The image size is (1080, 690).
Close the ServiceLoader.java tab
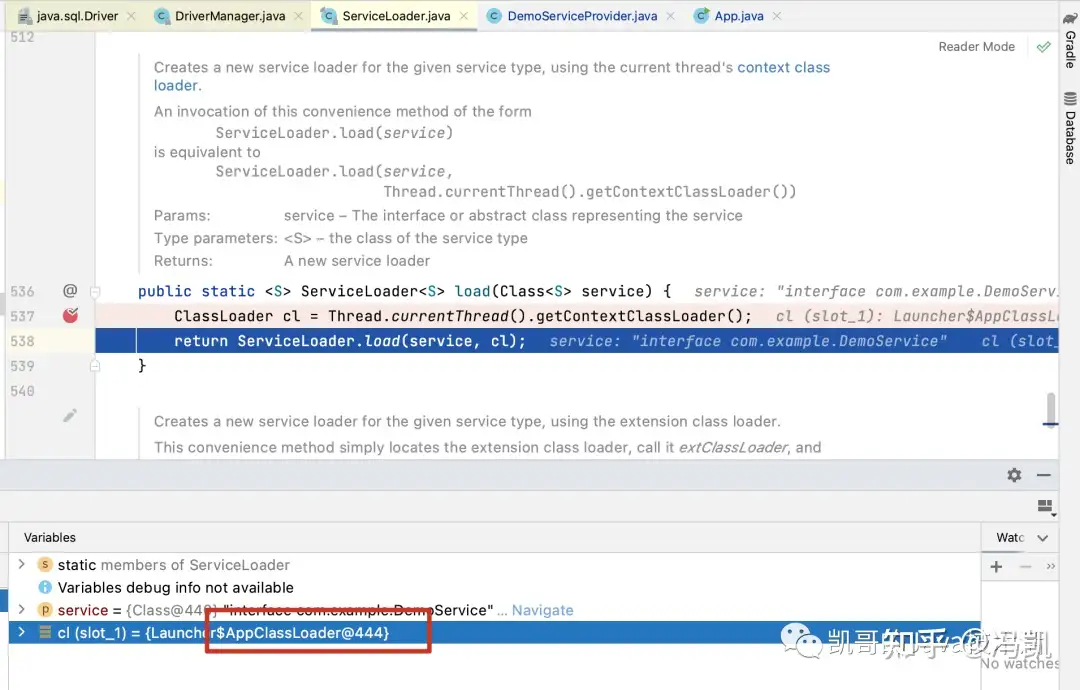(x=464, y=16)
